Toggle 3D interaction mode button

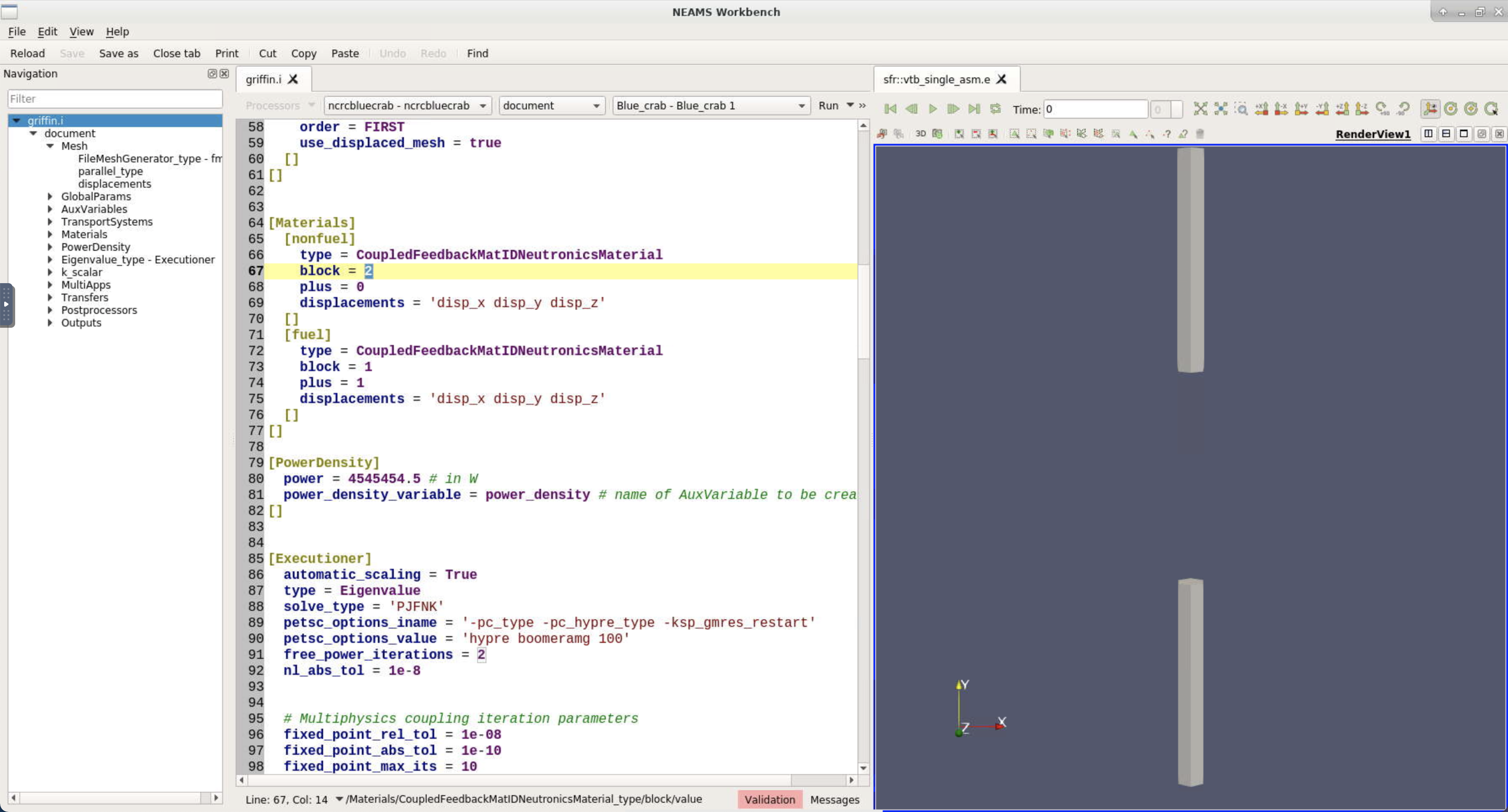[921, 134]
